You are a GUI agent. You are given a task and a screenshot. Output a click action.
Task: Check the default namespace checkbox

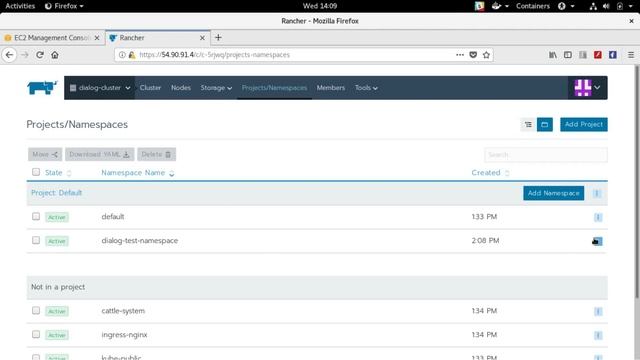[x=36, y=216]
